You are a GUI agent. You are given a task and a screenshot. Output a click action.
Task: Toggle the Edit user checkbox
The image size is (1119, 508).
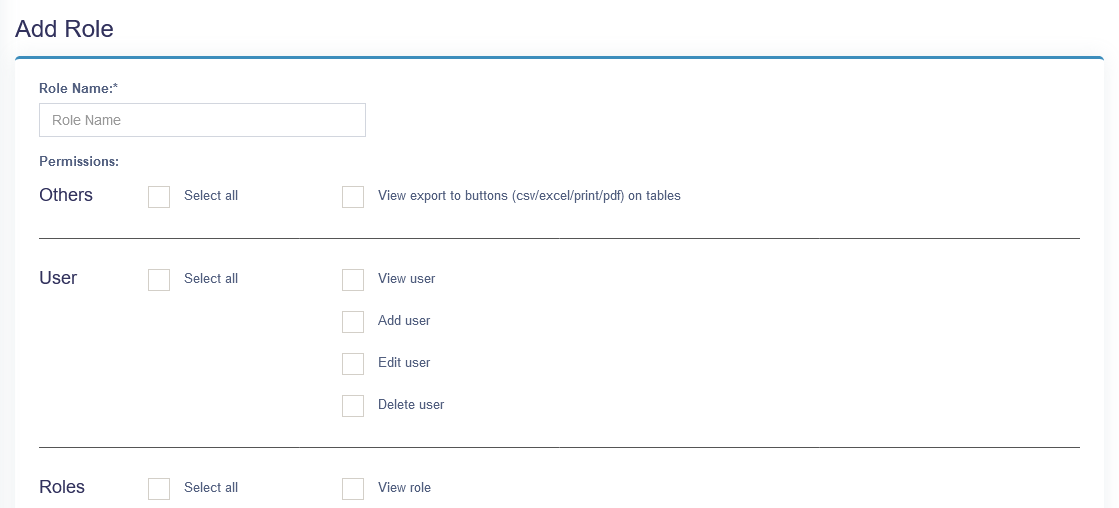point(353,364)
